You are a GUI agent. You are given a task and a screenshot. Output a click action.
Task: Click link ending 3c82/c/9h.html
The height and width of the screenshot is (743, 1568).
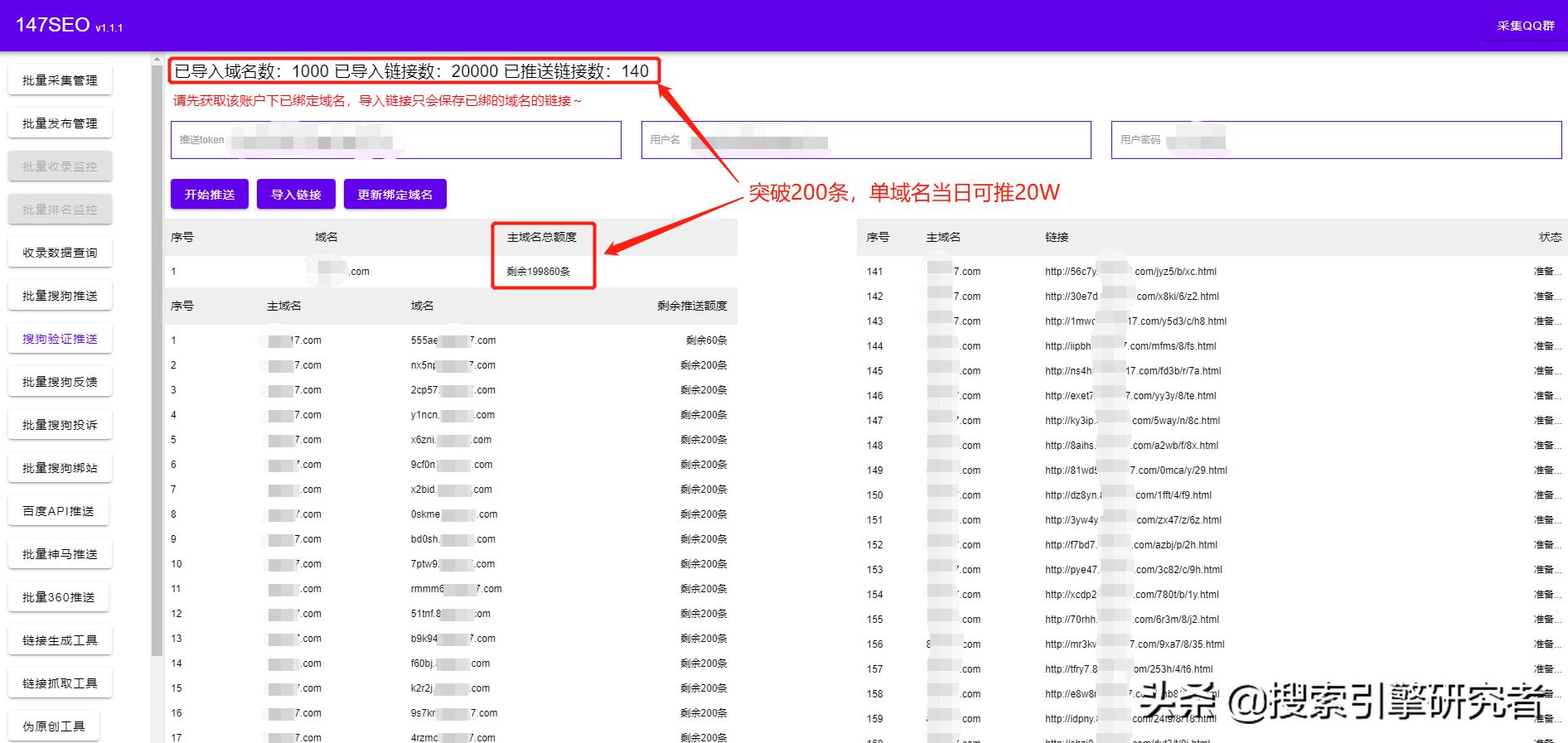[1134, 570]
